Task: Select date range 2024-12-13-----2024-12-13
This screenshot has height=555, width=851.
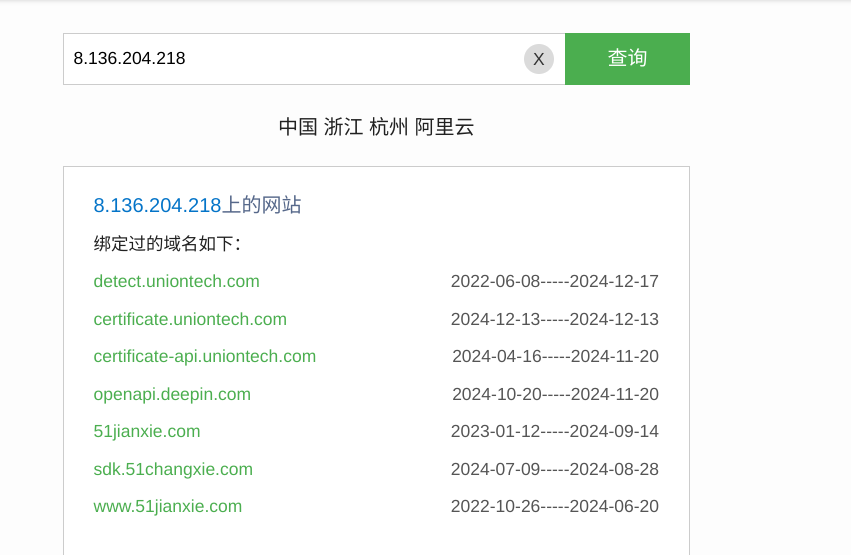Action: 555,319
